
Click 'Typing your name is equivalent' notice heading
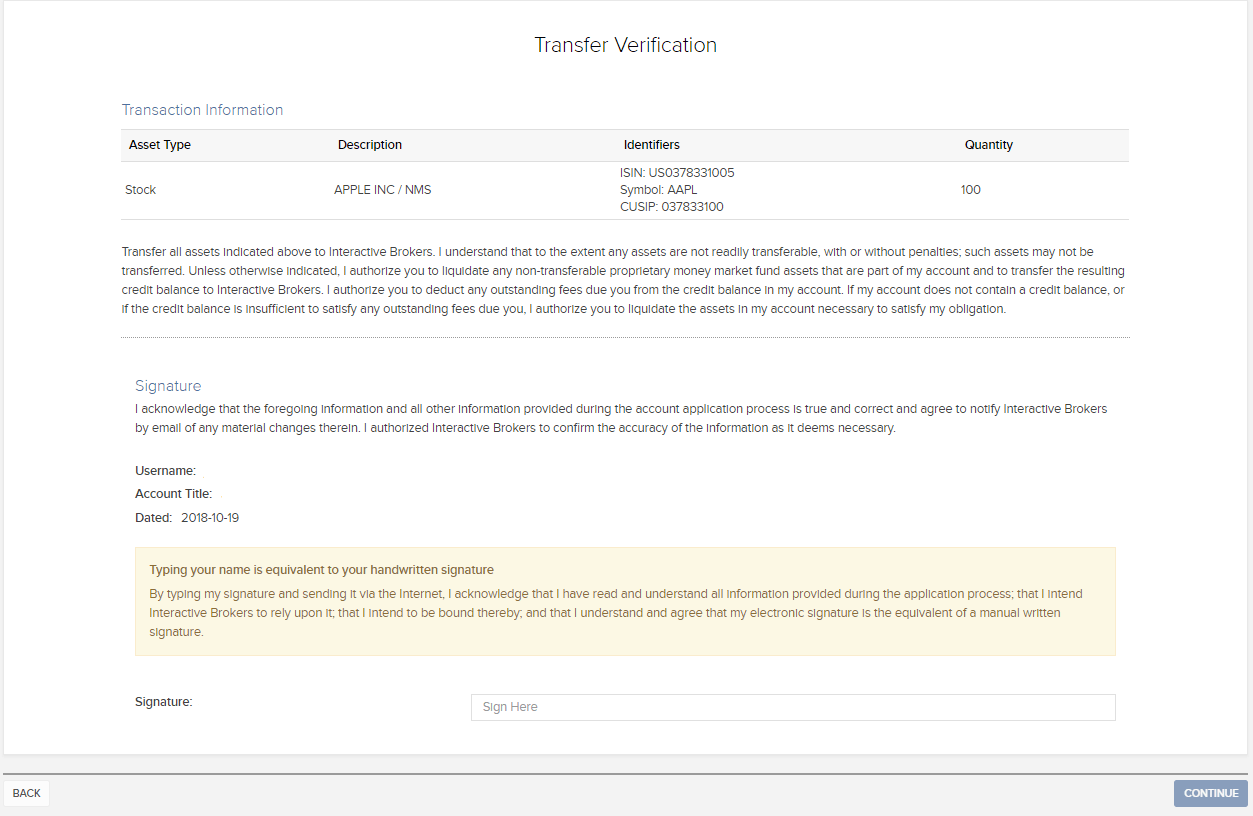(322, 570)
